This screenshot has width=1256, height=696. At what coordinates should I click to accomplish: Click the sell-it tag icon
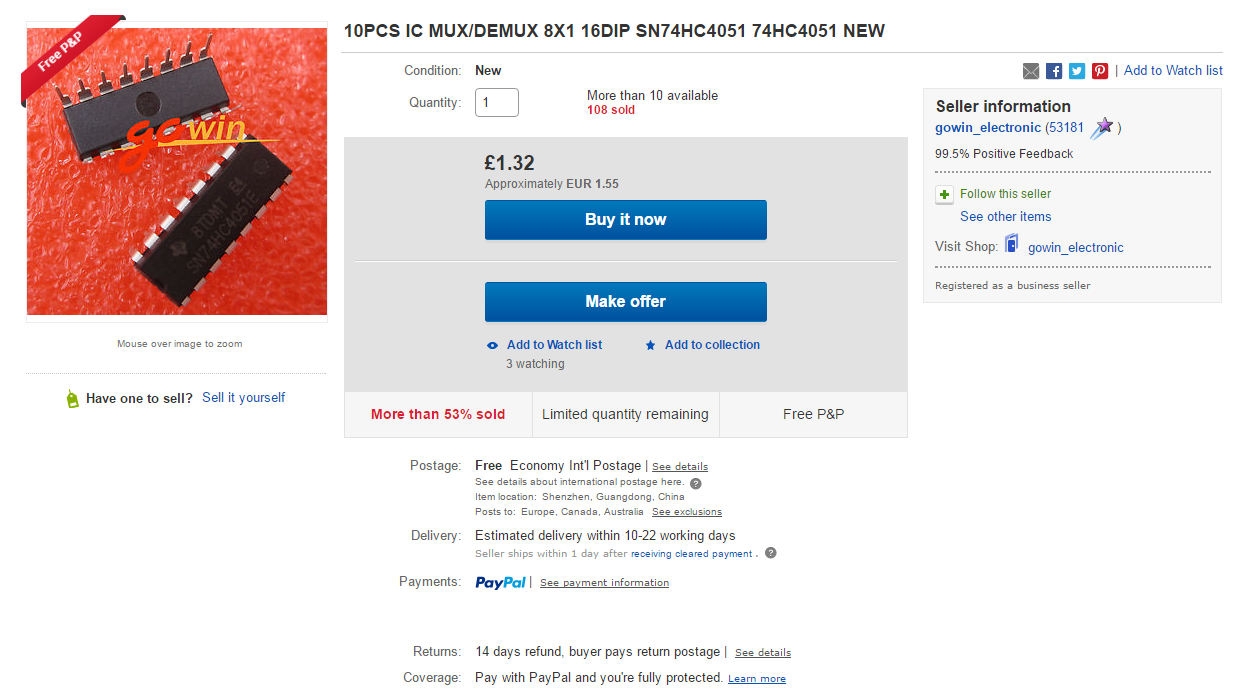click(72, 399)
